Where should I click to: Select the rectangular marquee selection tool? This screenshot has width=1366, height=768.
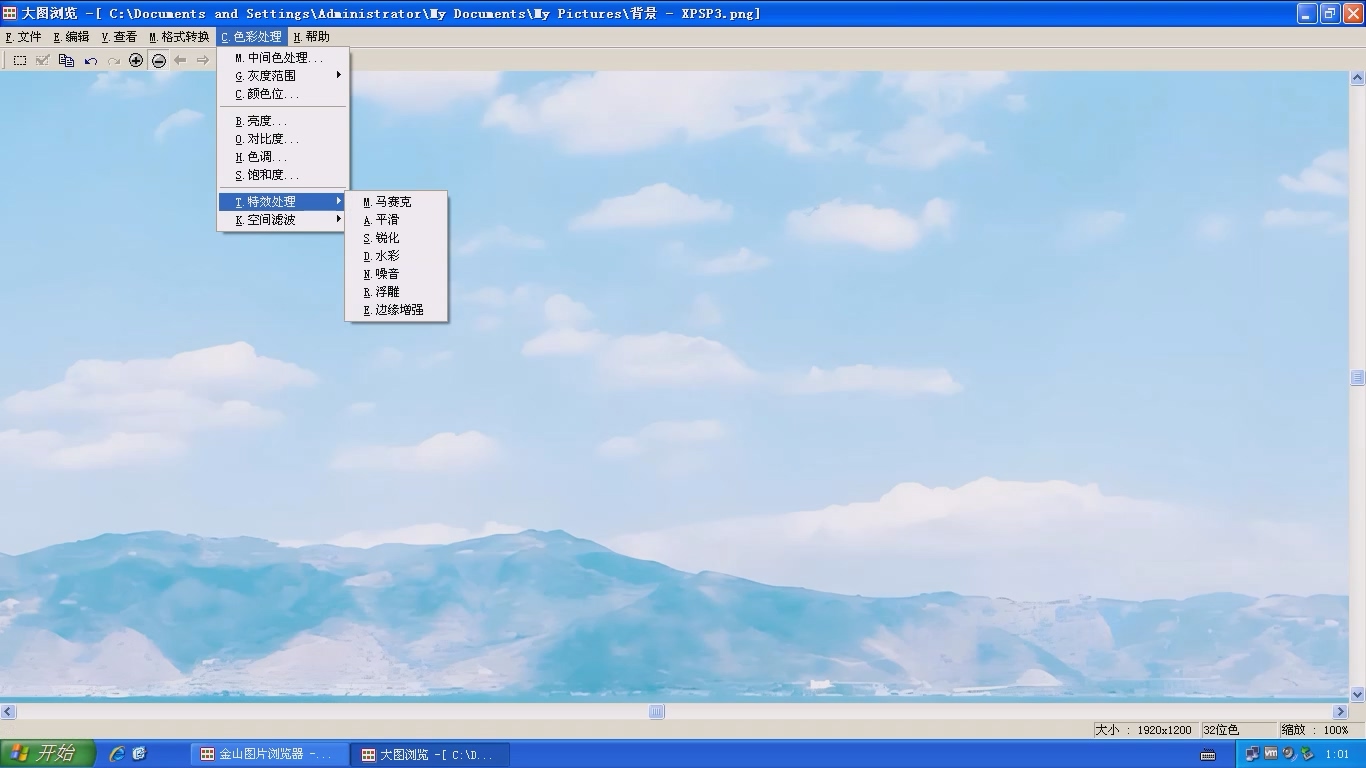coord(20,60)
